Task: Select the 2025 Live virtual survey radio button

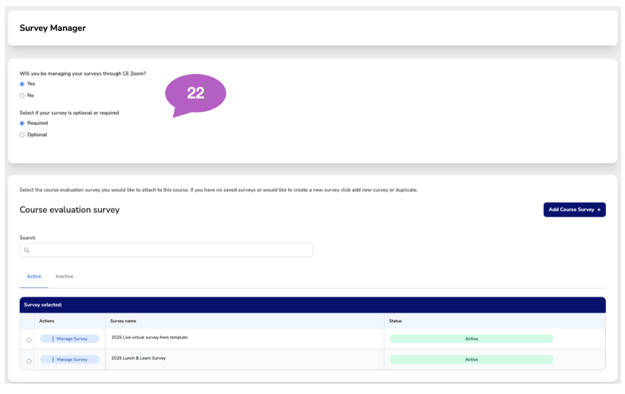Action: [x=29, y=340]
